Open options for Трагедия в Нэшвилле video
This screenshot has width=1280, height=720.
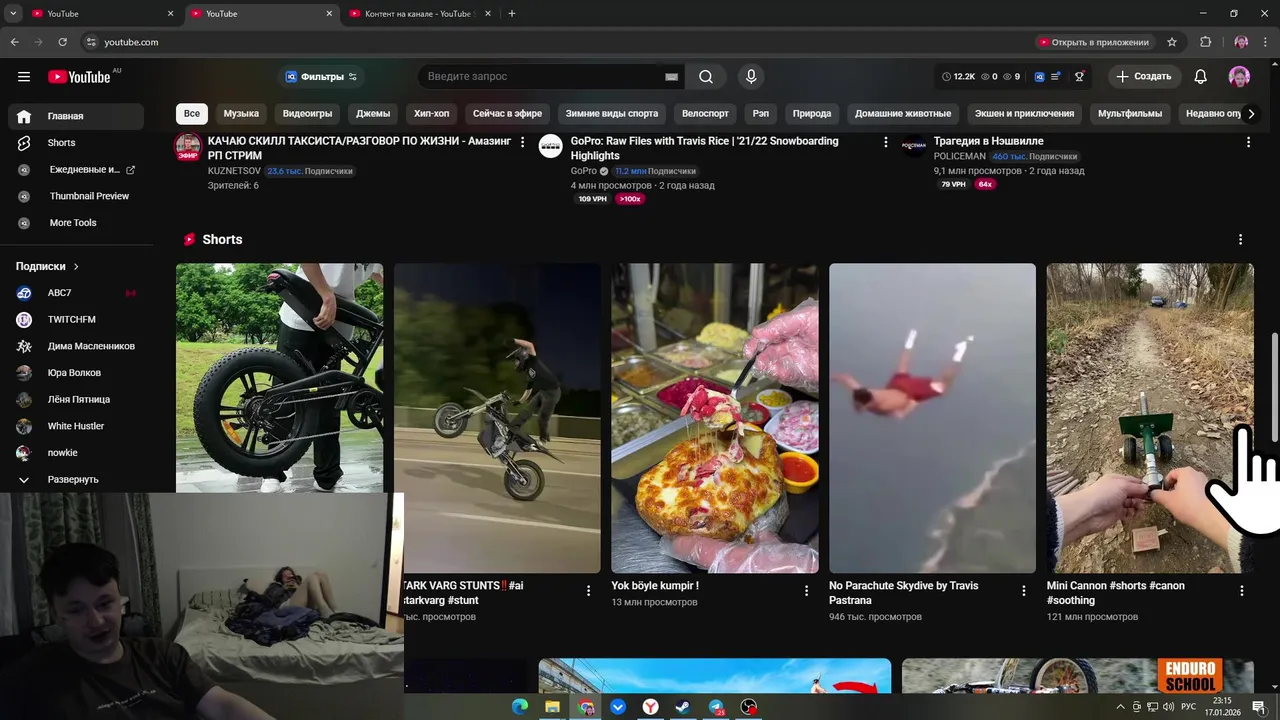point(1248,143)
